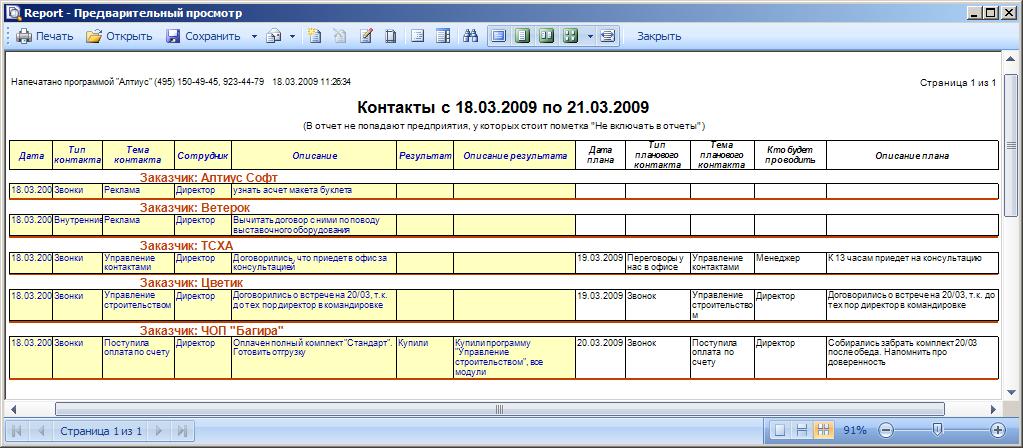1023x448 pixels.
Task: Click the Печать (Print) button
Action: [x=45, y=36]
